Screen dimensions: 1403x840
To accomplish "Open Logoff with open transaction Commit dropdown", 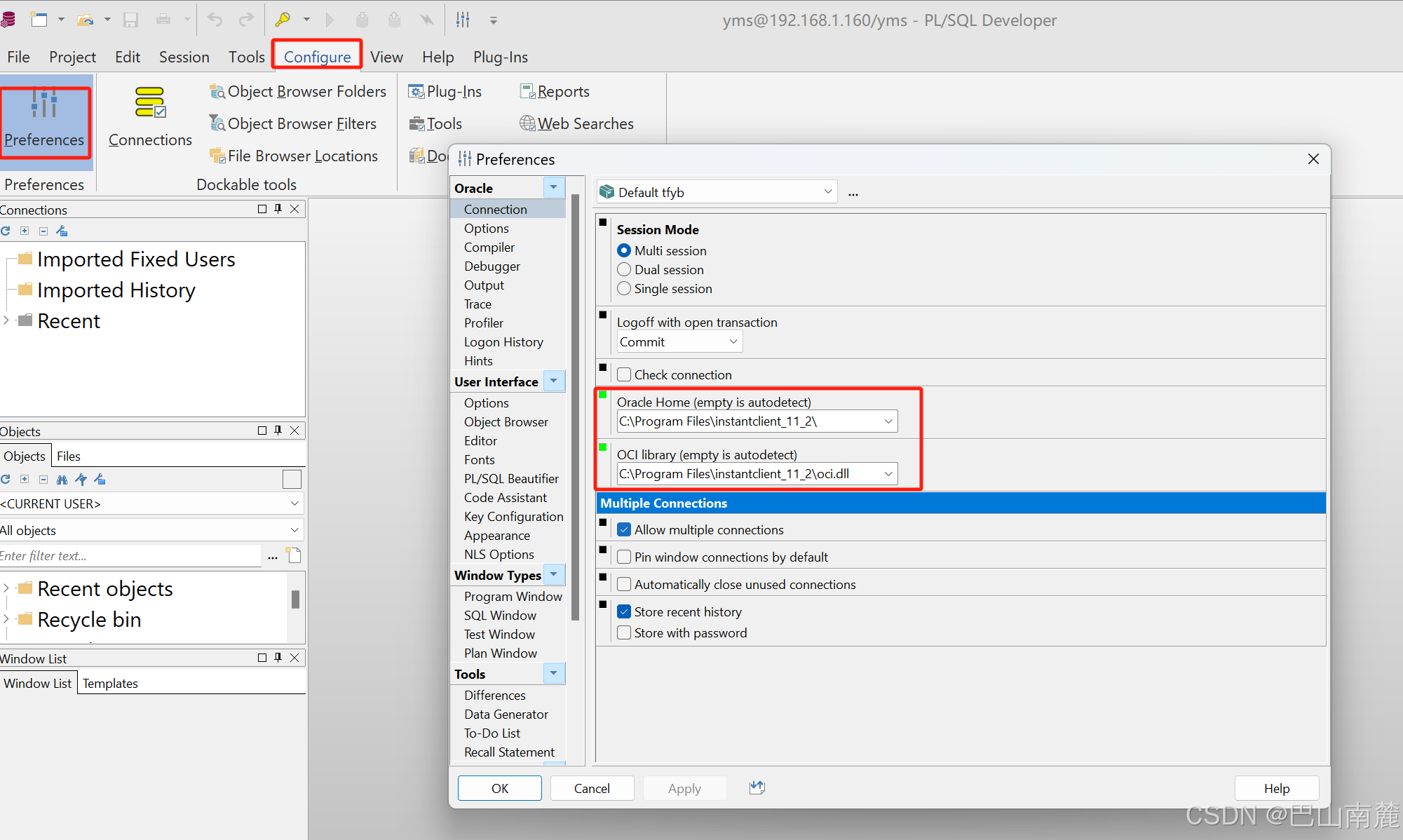I will click(x=679, y=342).
